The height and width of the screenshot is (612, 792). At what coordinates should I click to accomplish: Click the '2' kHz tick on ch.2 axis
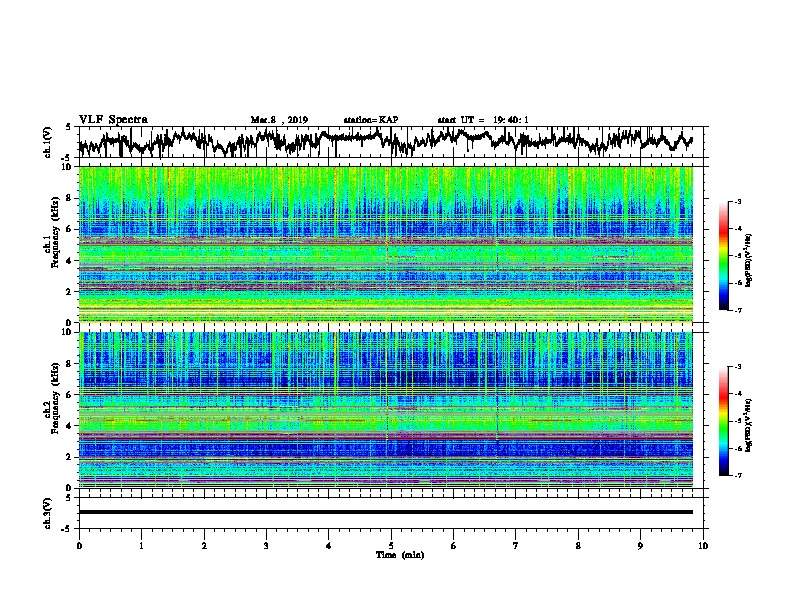71,457
